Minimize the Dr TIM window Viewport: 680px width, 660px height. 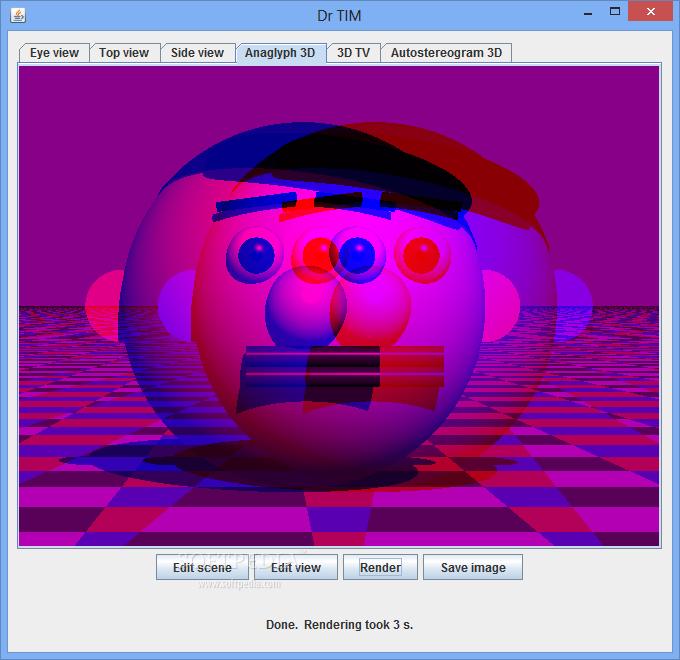pos(588,13)
